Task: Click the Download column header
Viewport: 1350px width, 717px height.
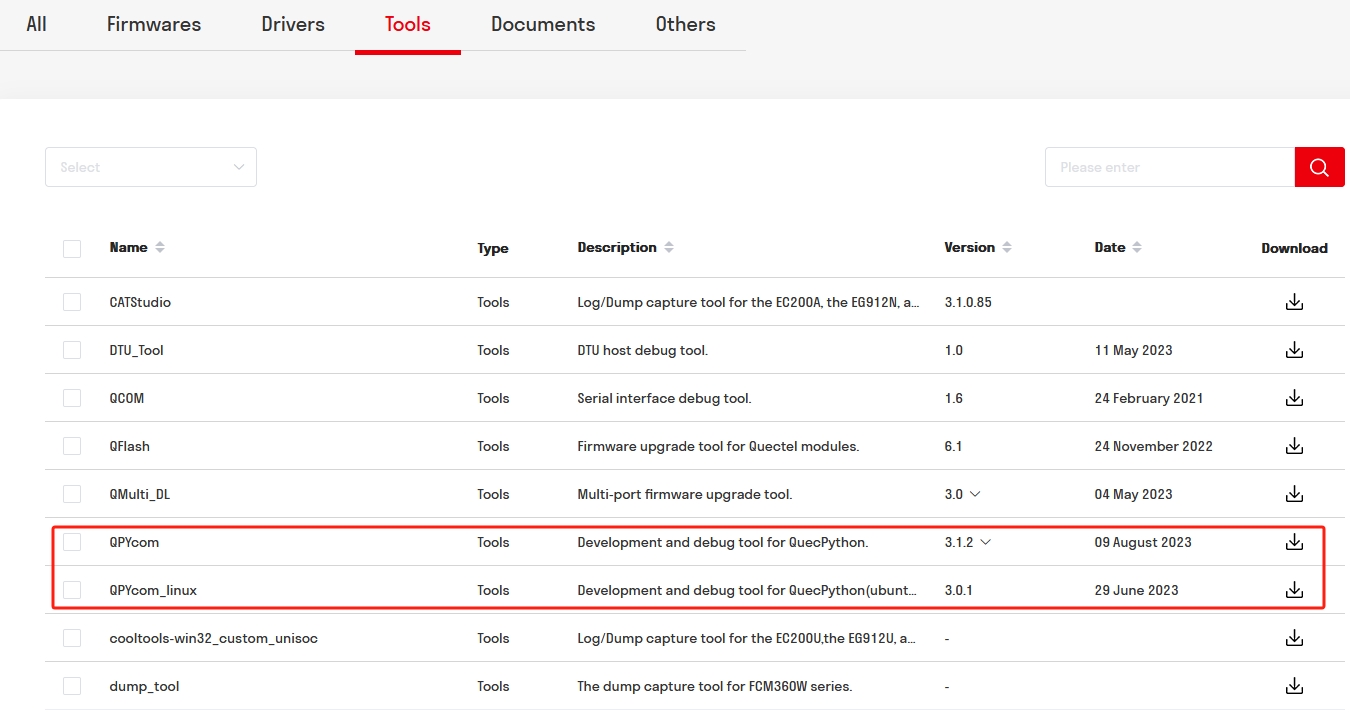Action: click(x=1294, y=248)
